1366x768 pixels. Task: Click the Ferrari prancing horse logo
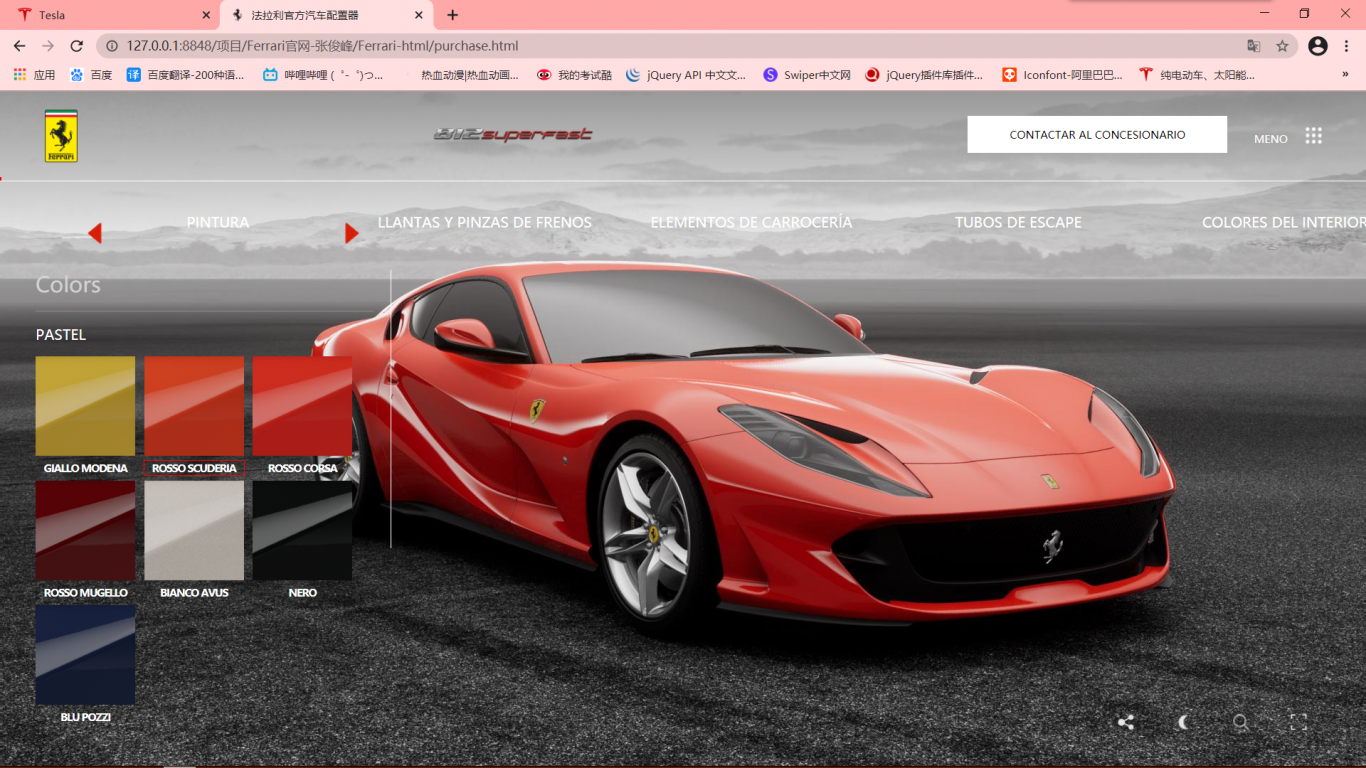click(61, 136)
